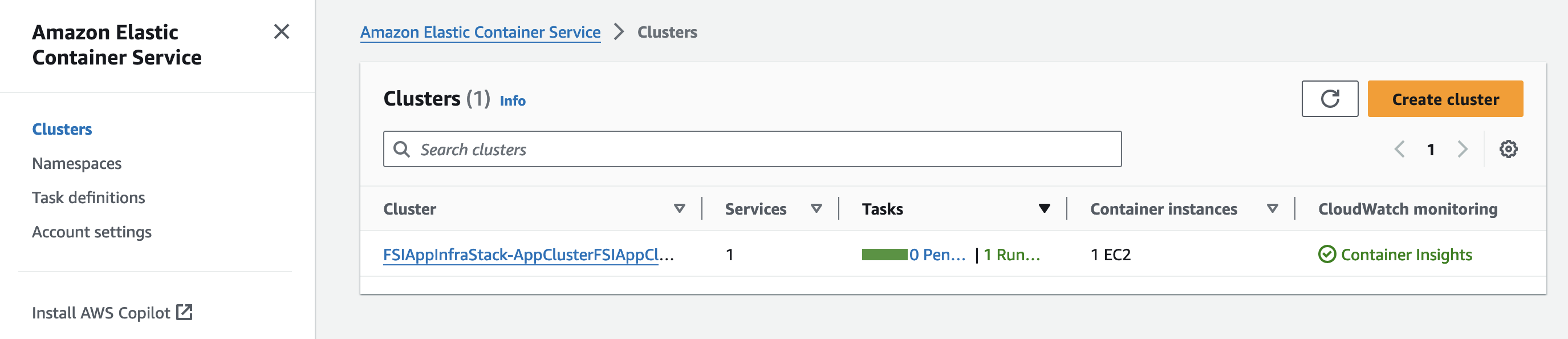Viewport: 1568px width, 339px height.
Task: Close the ECS side navigation panel
Action: [x=281, y=32]
